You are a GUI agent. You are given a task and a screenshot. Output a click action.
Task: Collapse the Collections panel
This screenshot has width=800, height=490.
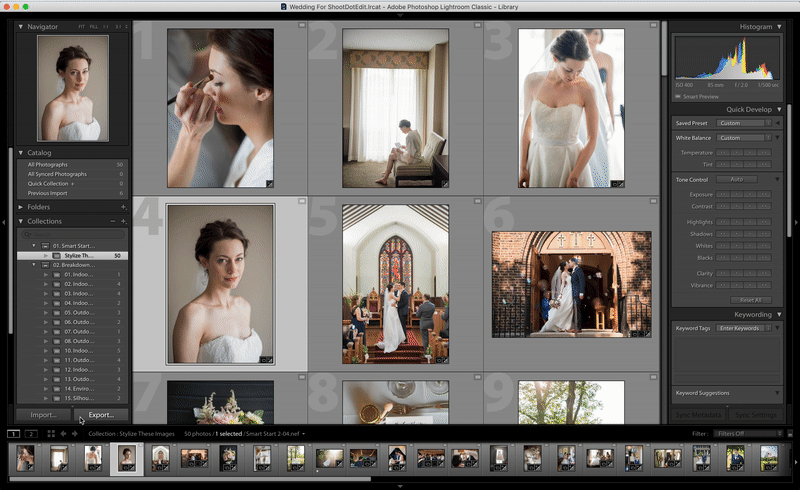click(x=21, y=221)
